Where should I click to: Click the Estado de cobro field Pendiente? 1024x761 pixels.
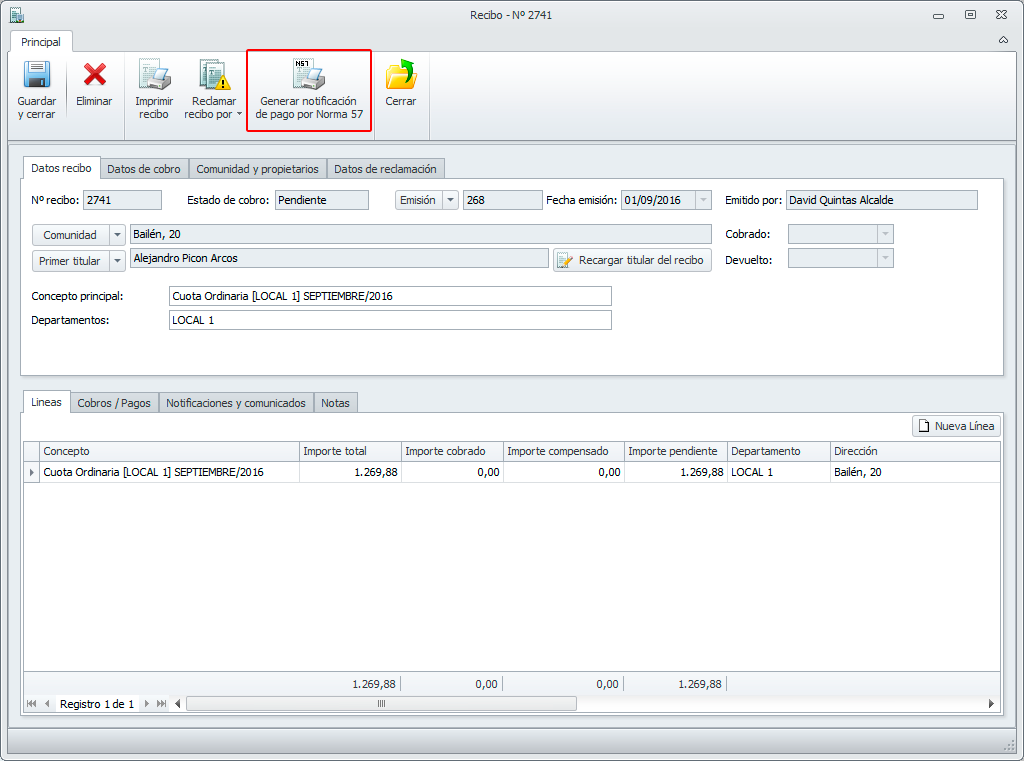pyautogui.click(x=321, y=200)
